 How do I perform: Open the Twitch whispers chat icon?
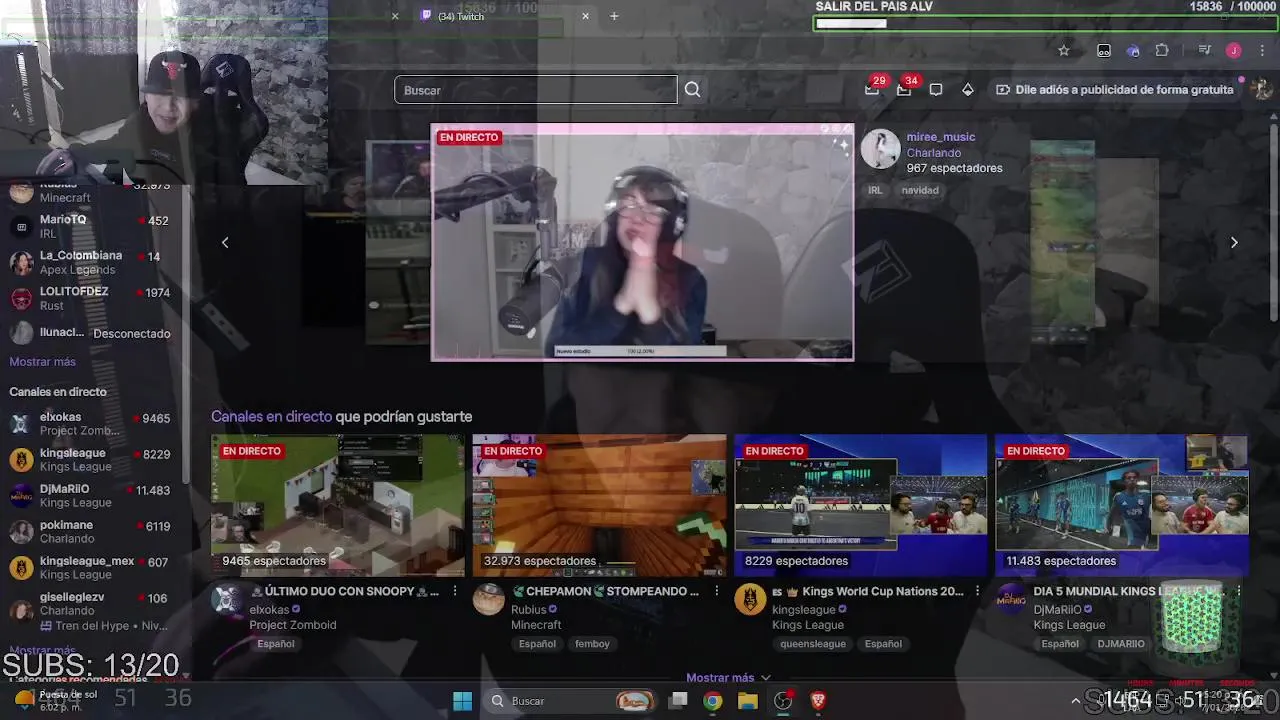click(x=936, y=89)
